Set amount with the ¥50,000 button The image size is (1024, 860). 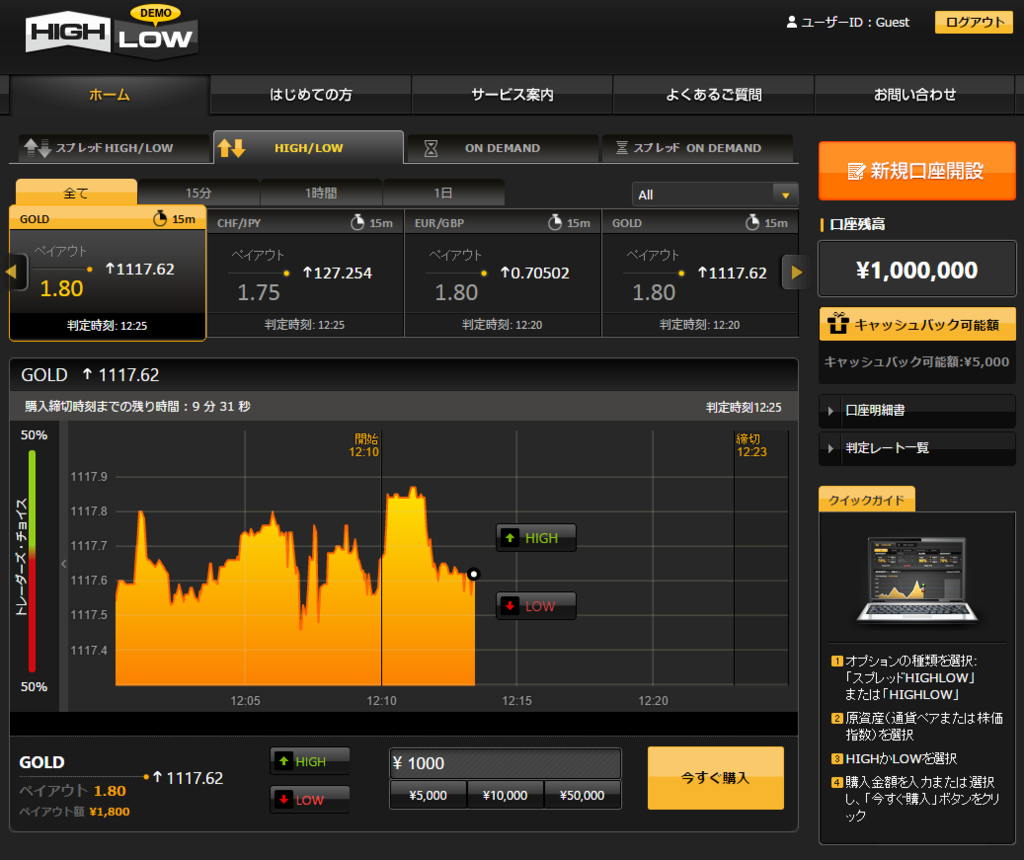coord(583,795)
